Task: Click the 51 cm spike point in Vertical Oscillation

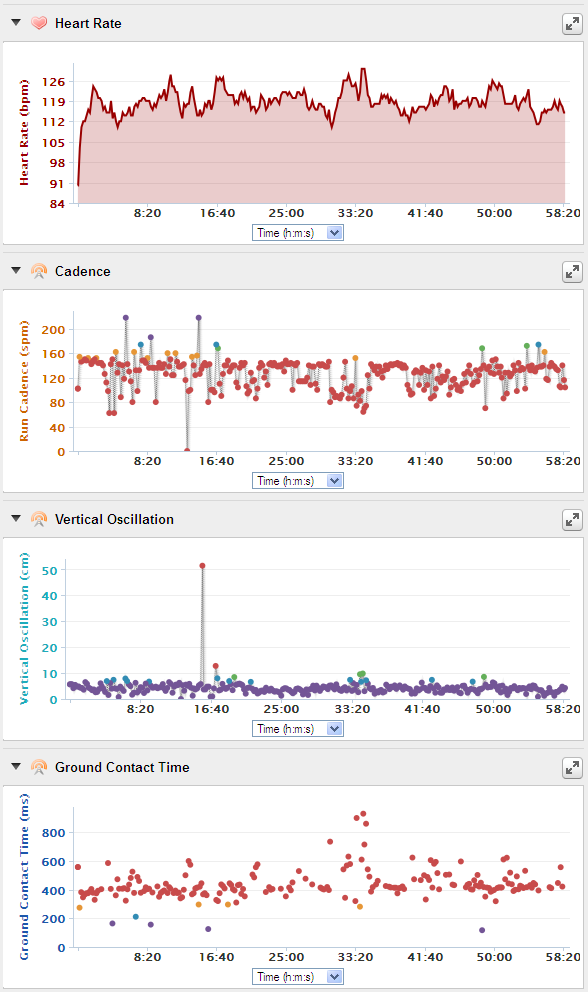Action: (203, 566)
